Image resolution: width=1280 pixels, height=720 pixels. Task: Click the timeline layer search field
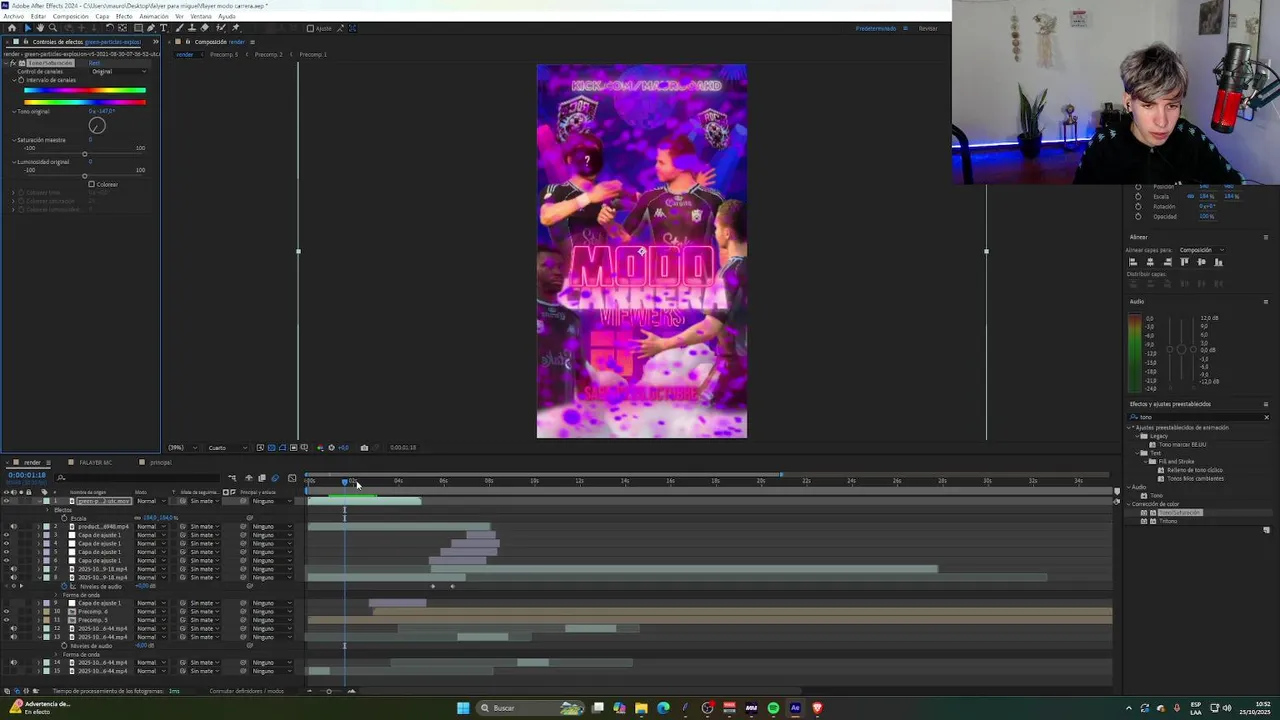coord(137,478)
